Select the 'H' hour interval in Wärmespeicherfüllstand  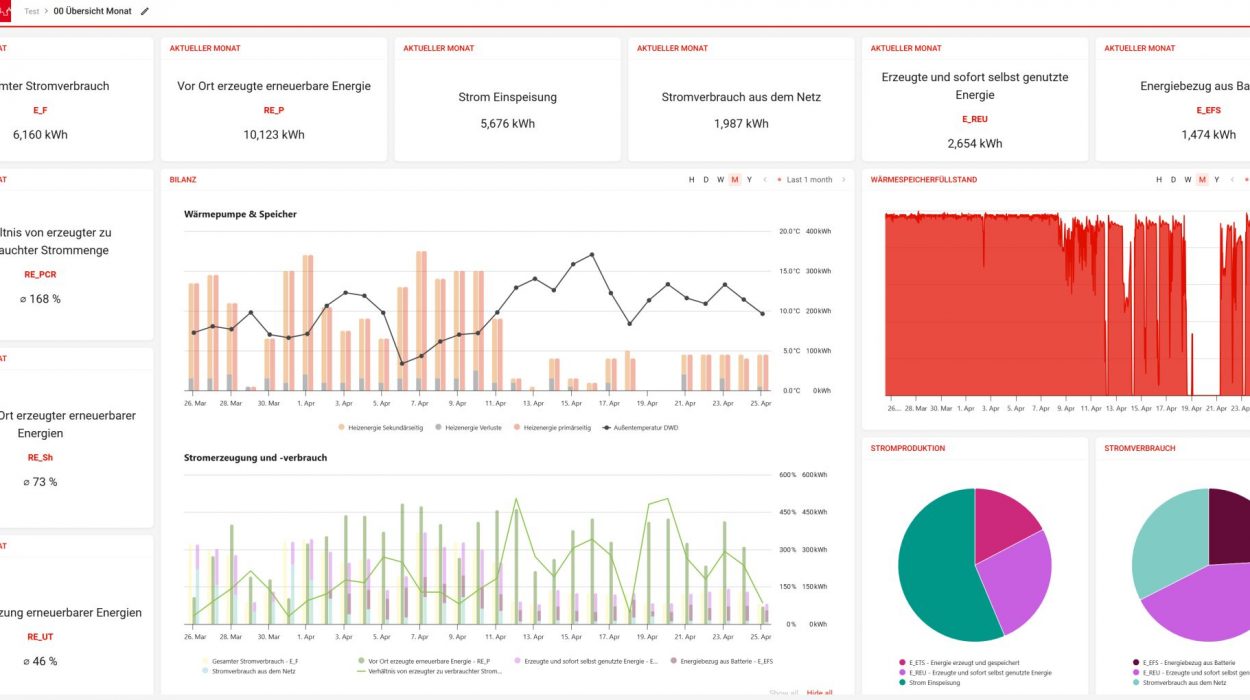click(1159, 180)
